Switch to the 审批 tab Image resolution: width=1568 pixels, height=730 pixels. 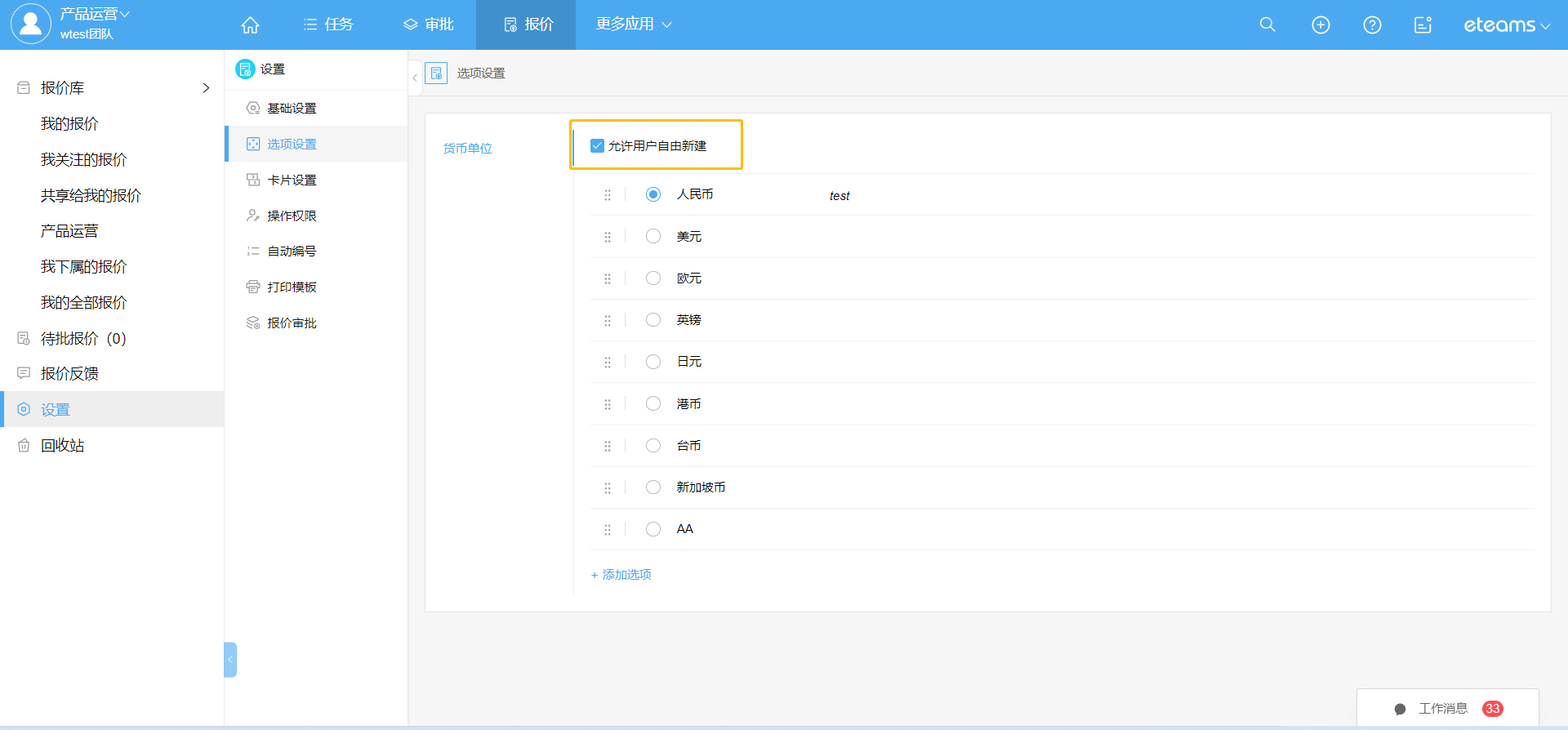429,24
